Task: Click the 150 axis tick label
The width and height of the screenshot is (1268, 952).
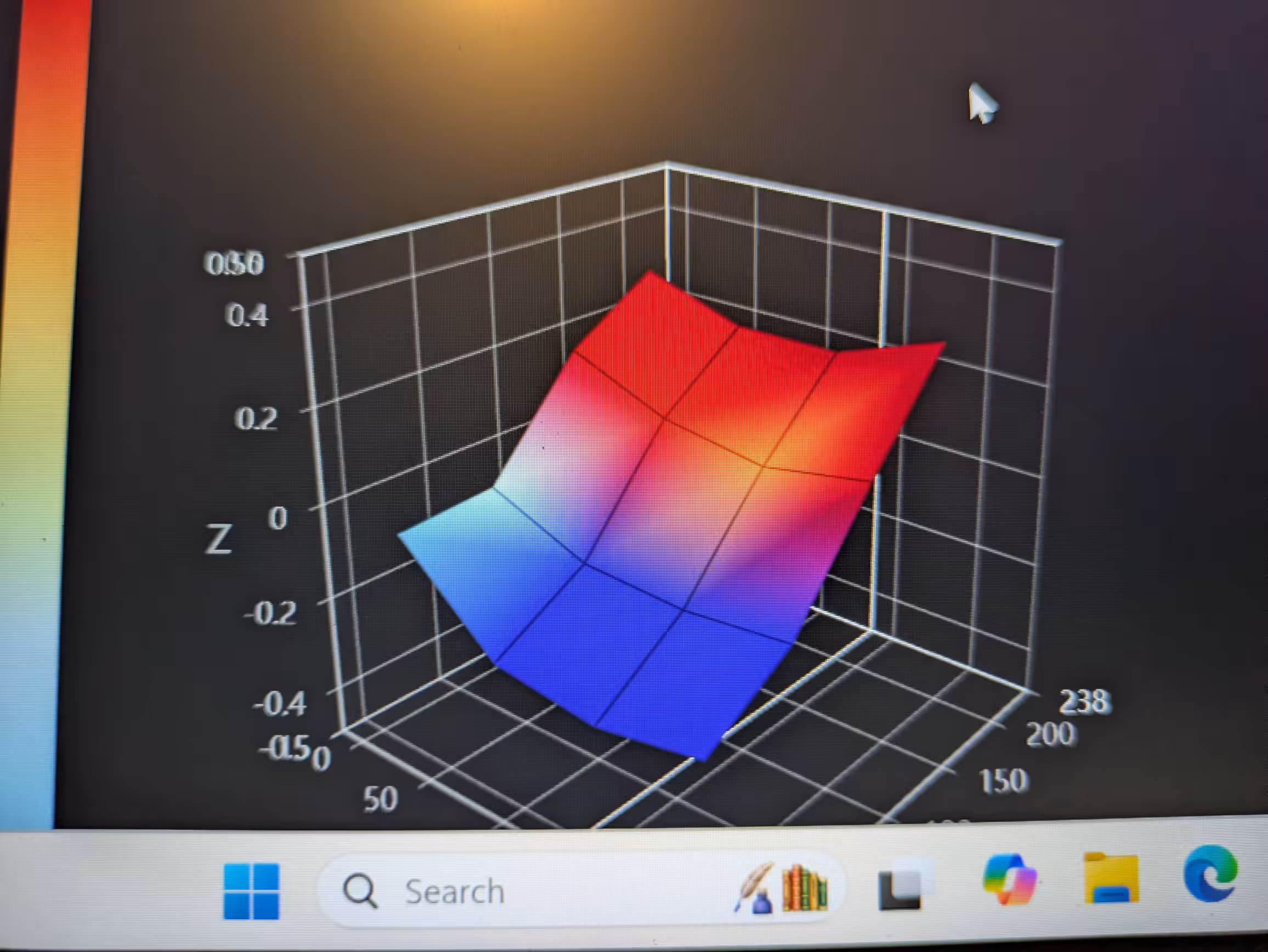Action: click(x=1004, y=781)
